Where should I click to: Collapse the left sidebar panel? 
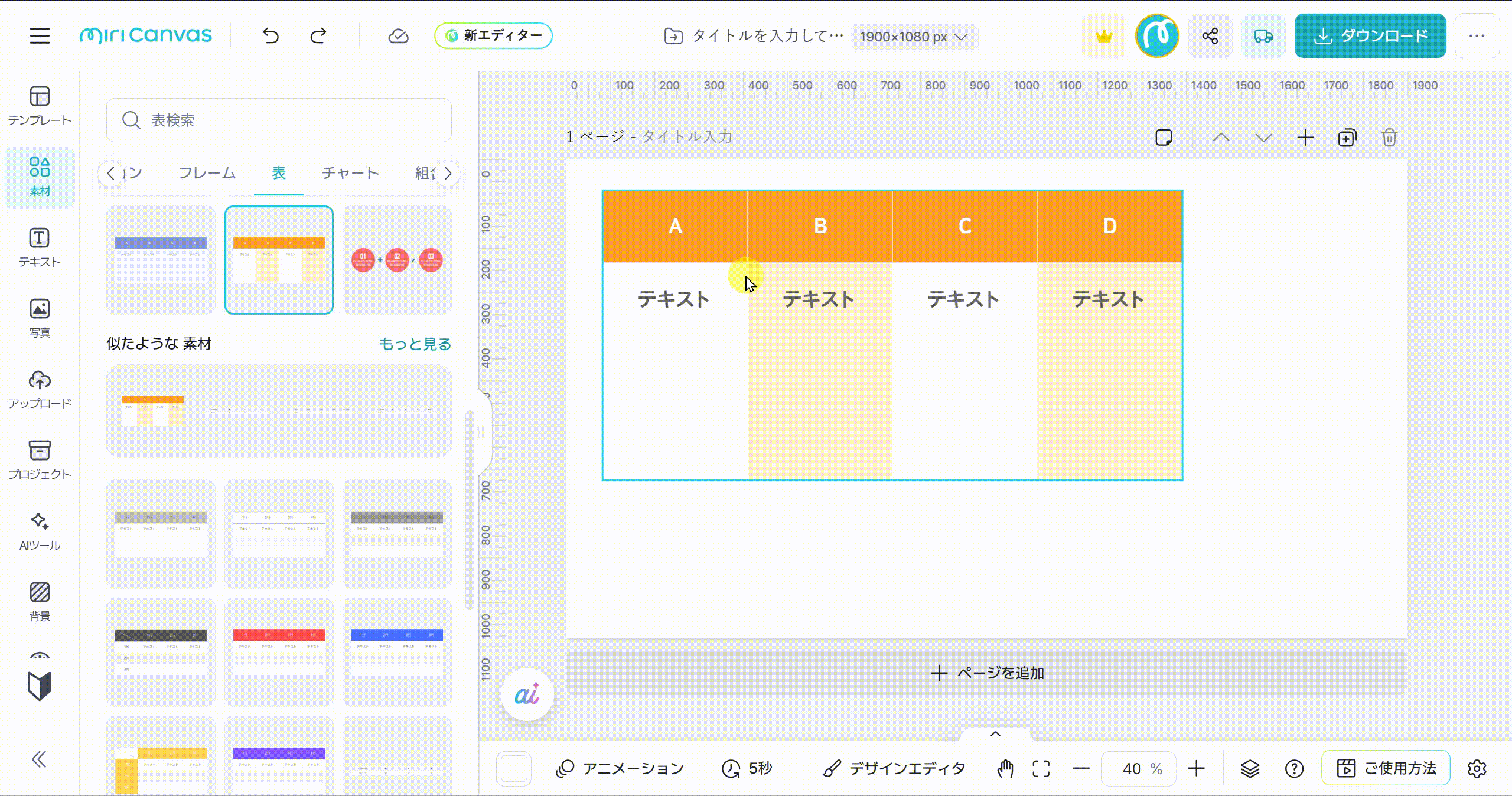click(x=39, y=759)
